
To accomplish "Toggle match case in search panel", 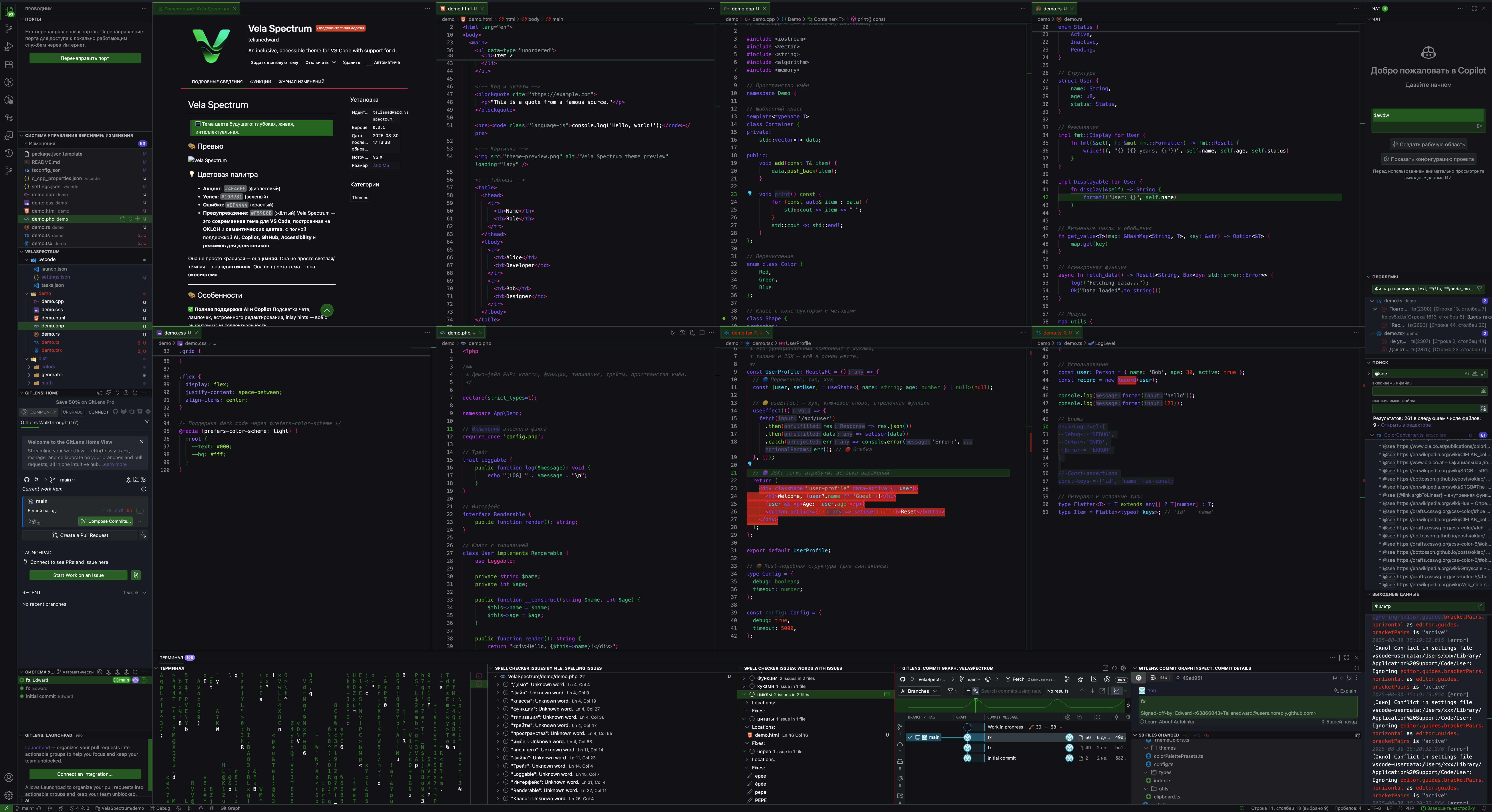I will click(x=1467, y=373).
